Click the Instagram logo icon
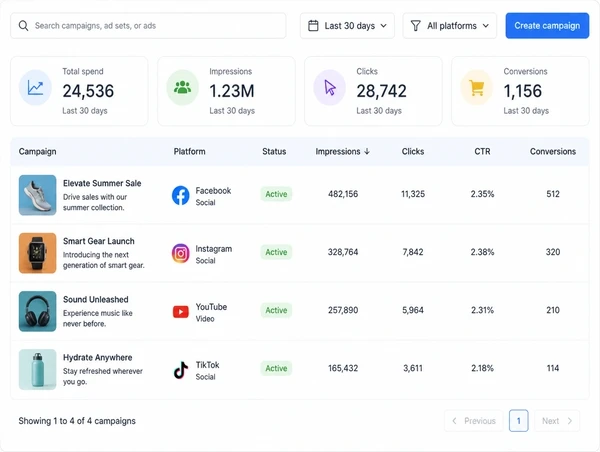600x452 pixels. (x=181, y=253)
